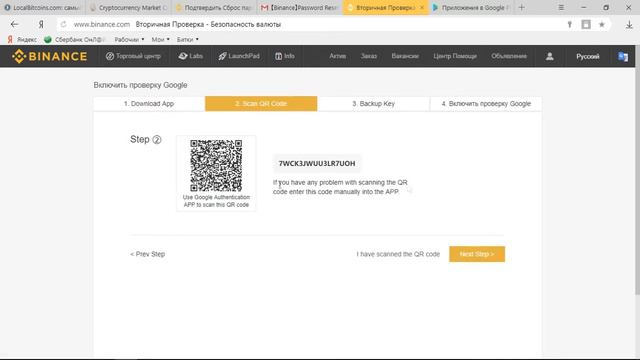Select the 3. Backup Key step tab
The height and width of the screenshot is (360, 640).
point(373,104)
